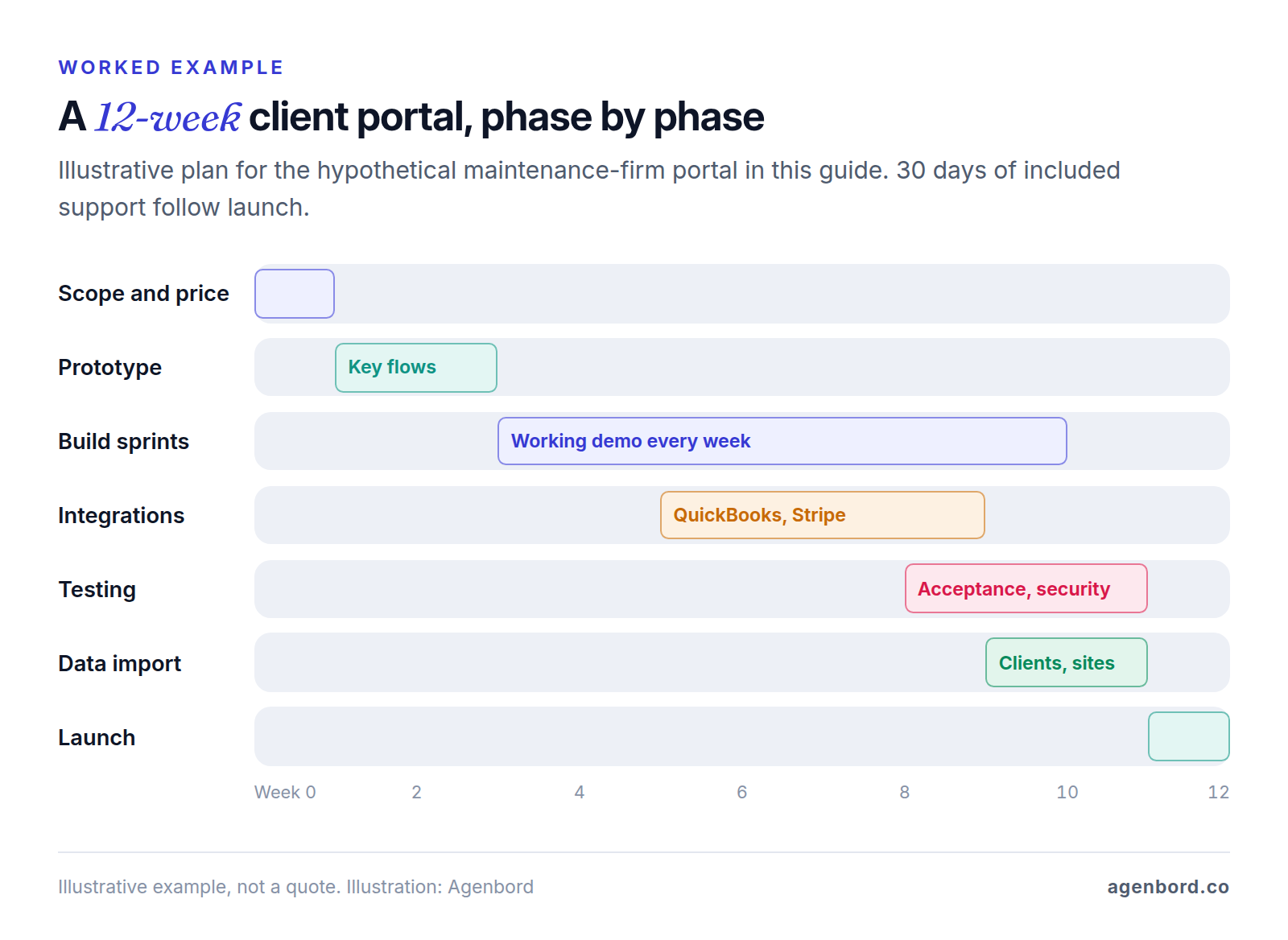Select the Prototype row label
The height and width of the screenshot is (940, 1288).
point(109,368)
